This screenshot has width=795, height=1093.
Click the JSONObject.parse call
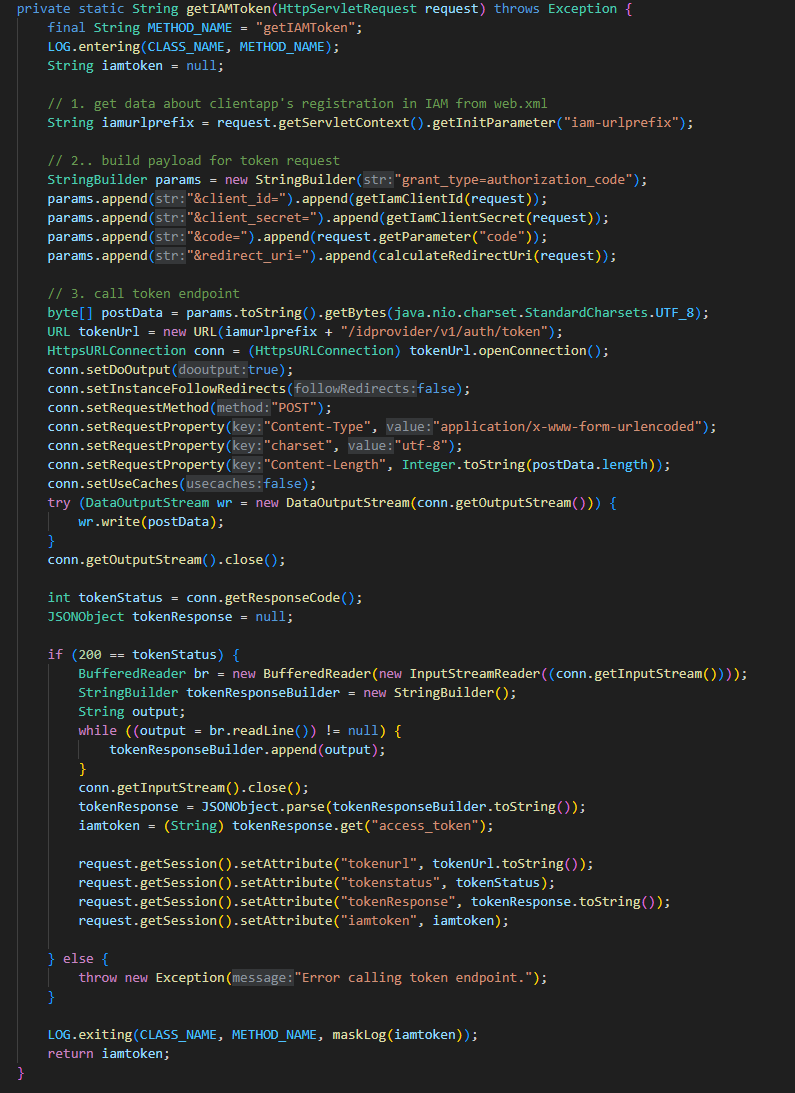click(263, 807)
